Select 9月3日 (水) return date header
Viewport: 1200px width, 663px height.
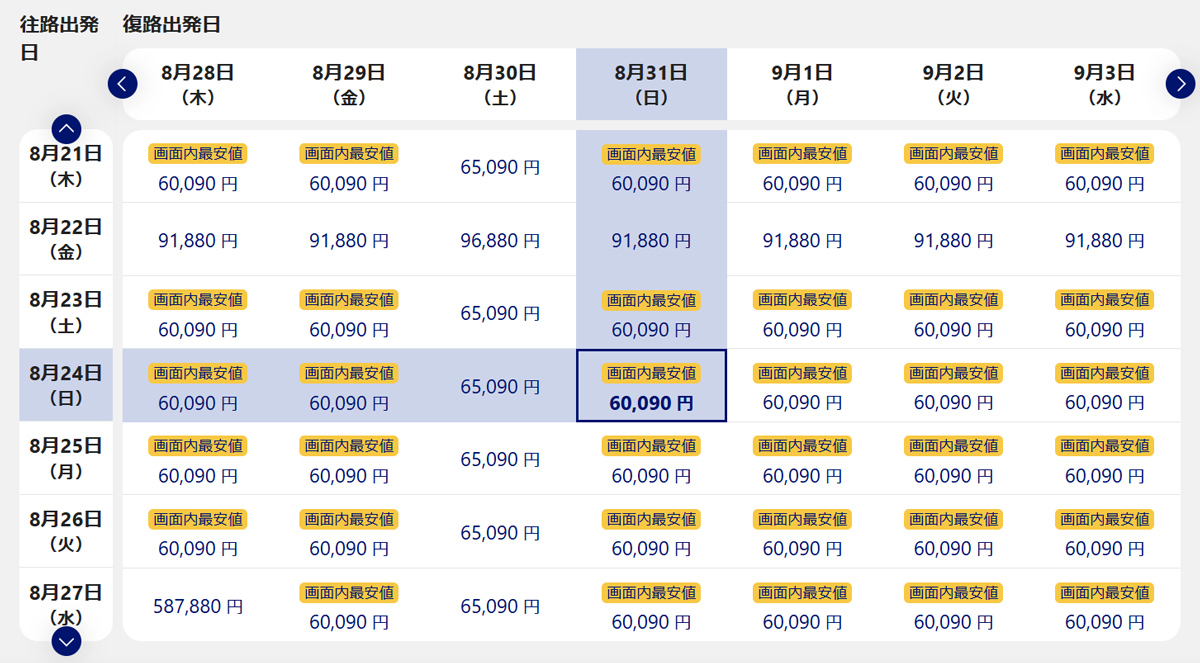1104,84
